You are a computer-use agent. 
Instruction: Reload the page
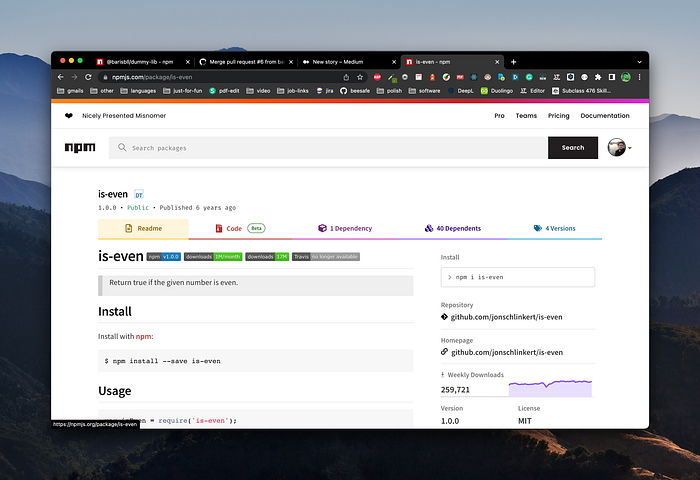(x=88, y=77)
